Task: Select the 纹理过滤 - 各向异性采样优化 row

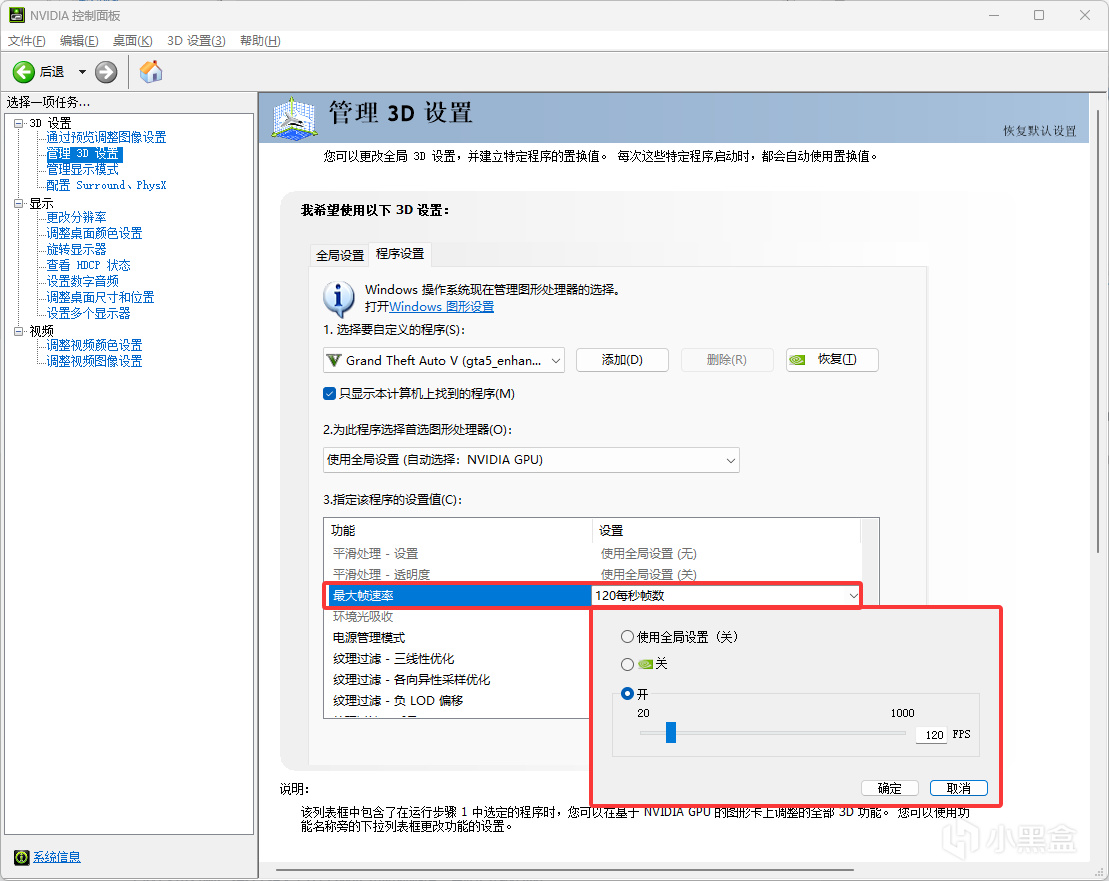Action: 458,680
